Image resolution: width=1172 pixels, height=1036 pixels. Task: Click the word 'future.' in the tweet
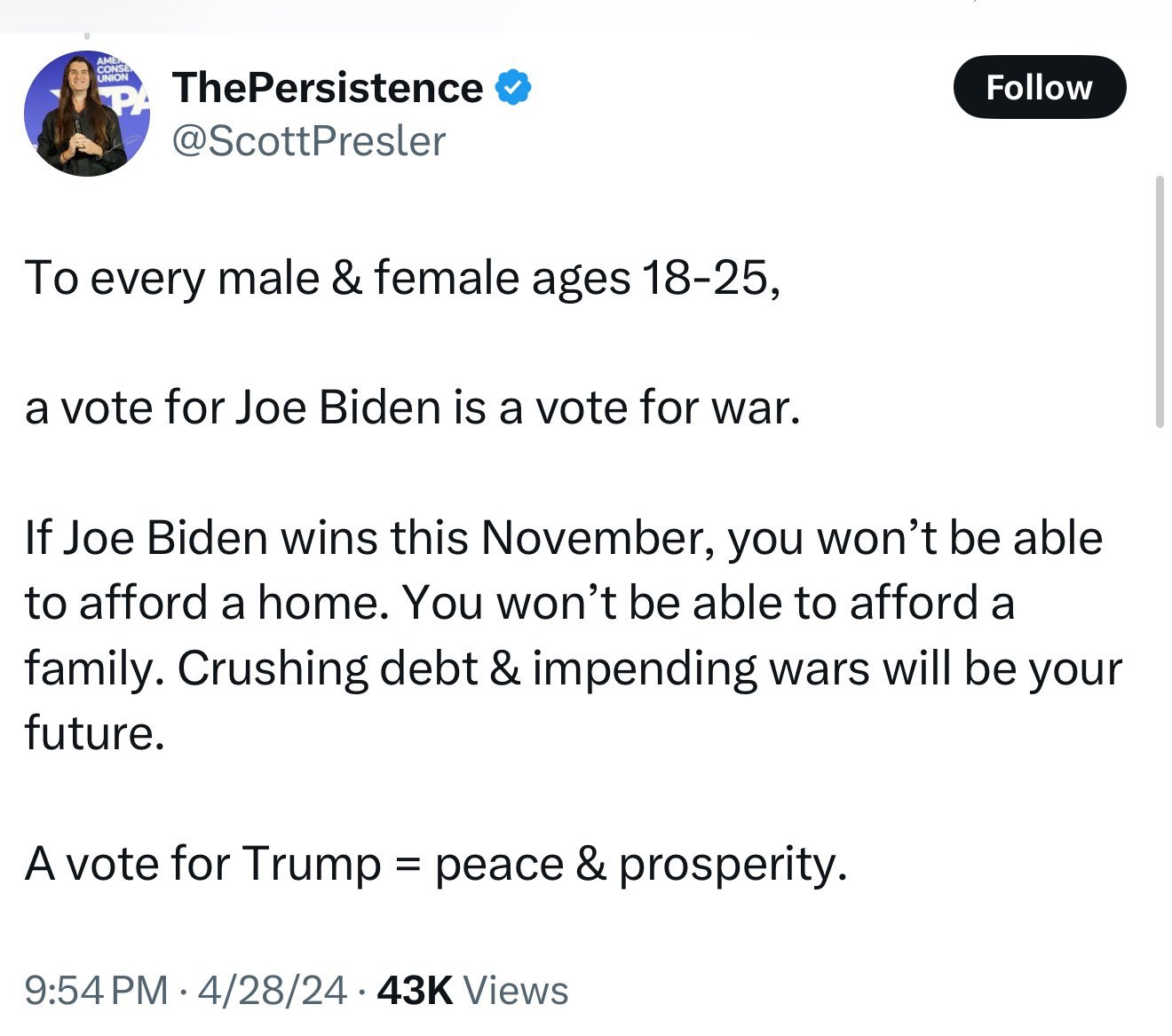(x=95, y=733)
